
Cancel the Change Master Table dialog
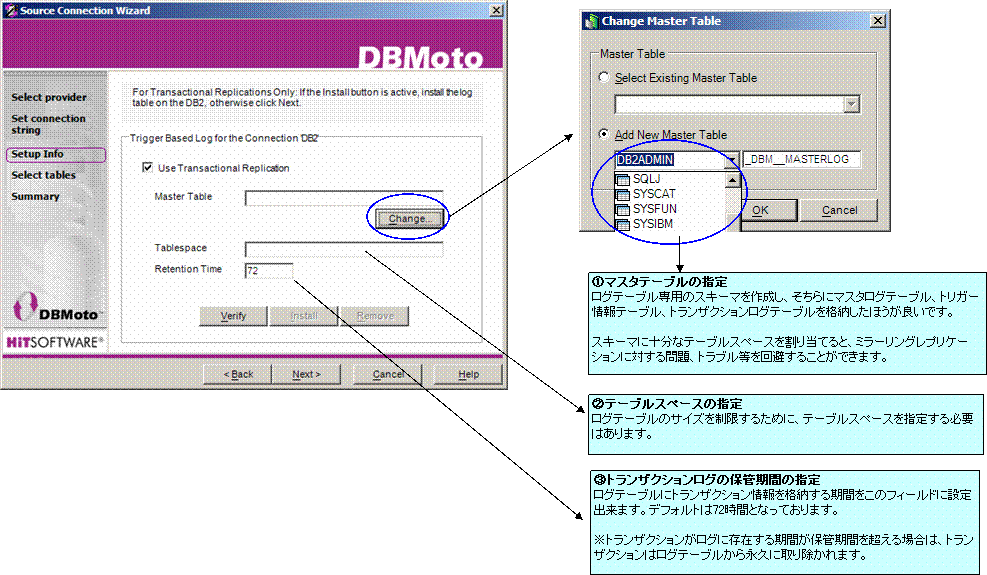840,210
